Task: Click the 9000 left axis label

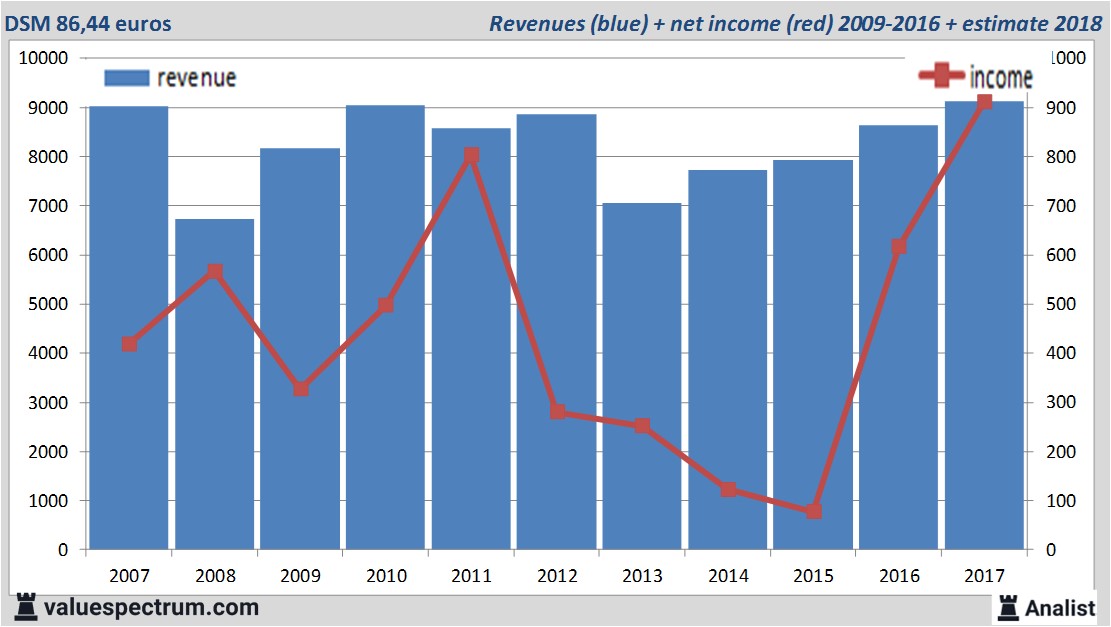Action: click(48, 108)
